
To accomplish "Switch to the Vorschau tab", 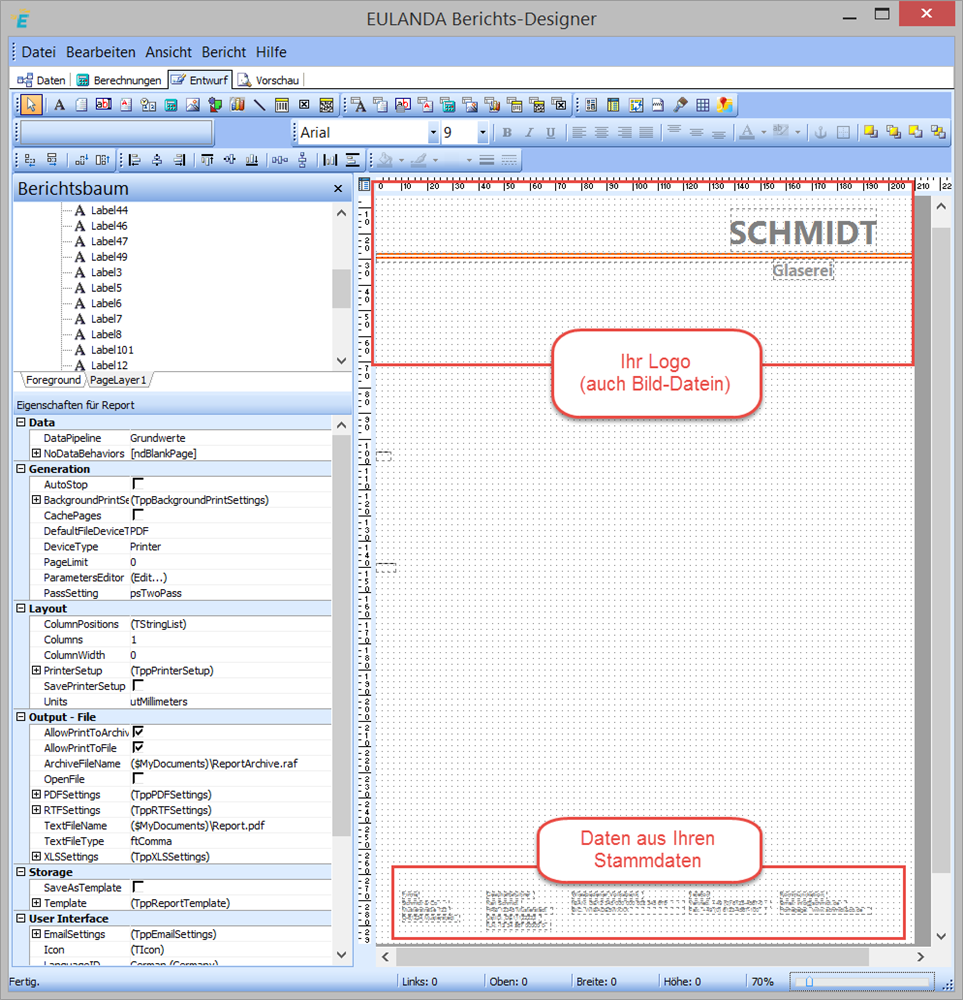I will coord(268,80).
